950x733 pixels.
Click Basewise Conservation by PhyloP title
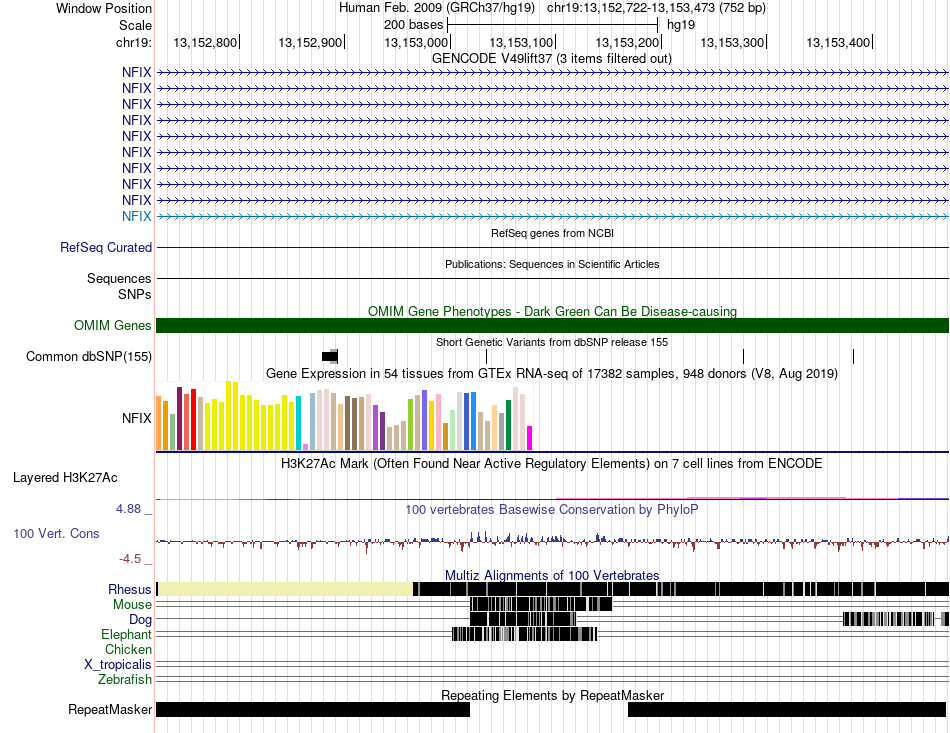pos(551,509)
